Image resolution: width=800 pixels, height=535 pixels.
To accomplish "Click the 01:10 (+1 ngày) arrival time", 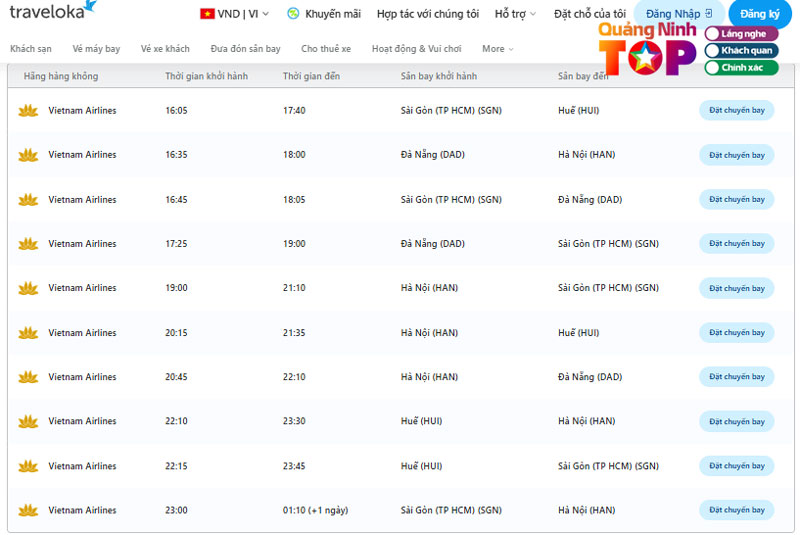I will click(x=315, y=510).
